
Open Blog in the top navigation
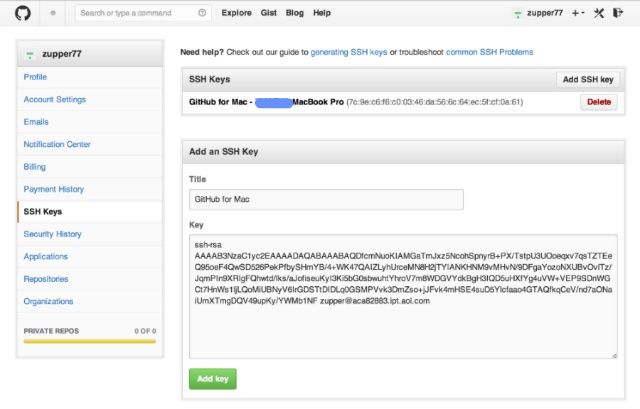pos(295,13)
